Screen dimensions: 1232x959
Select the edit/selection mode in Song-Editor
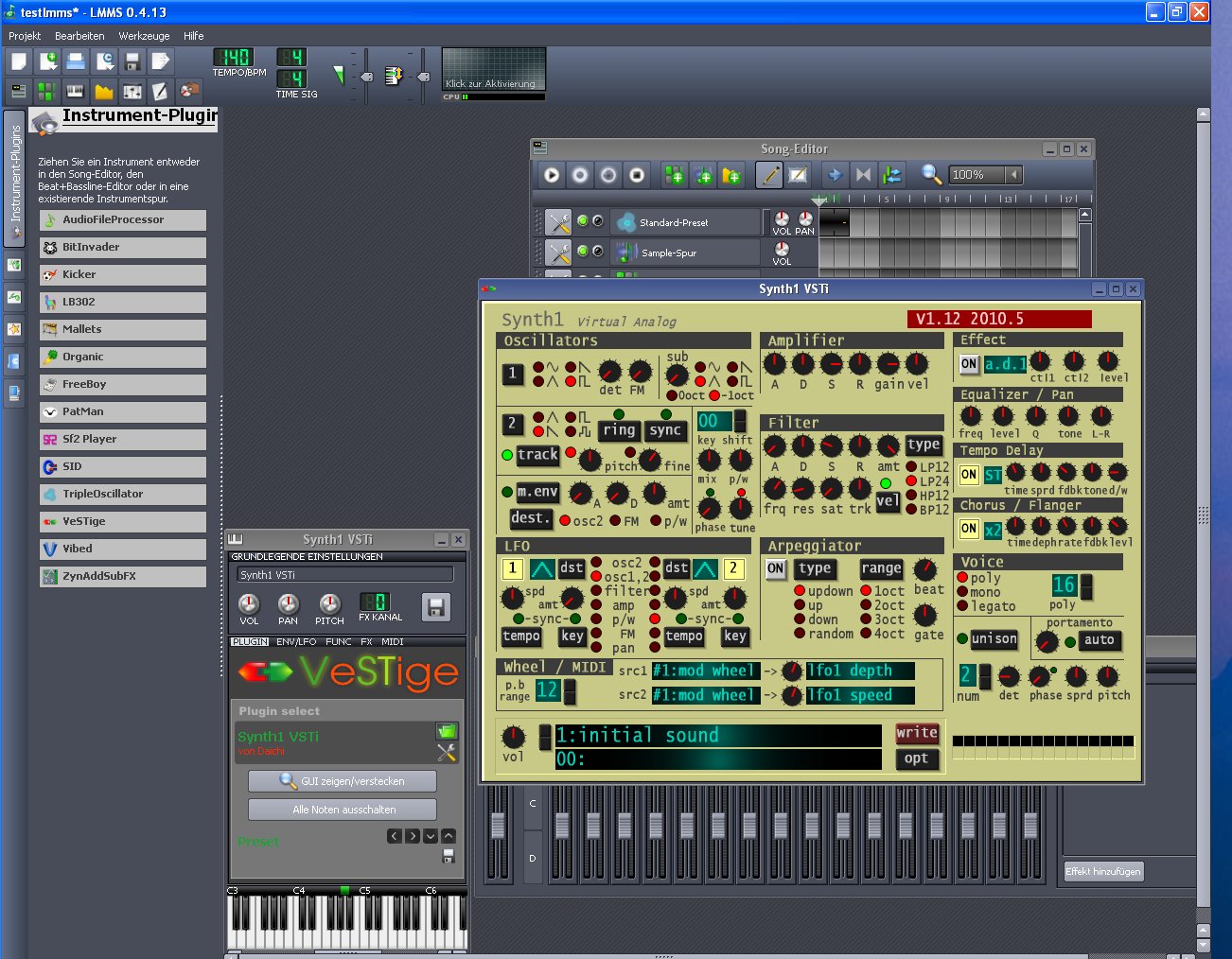[799, 175]
